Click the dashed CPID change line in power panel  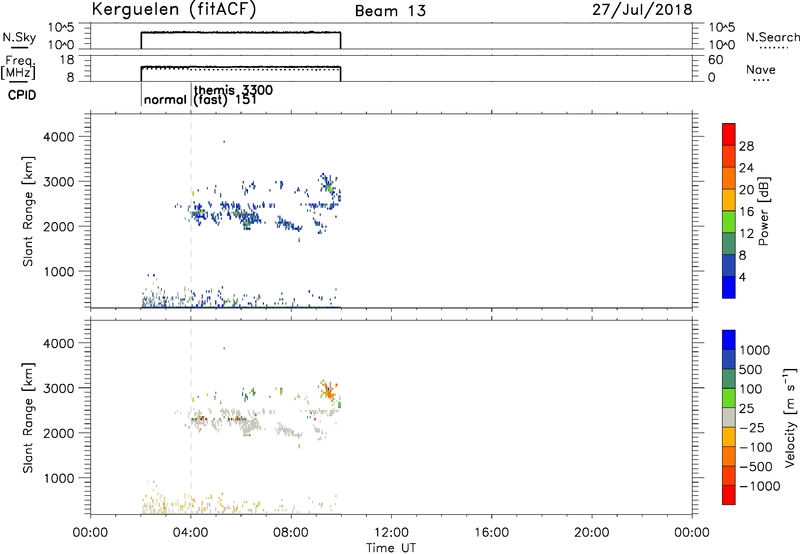click(x=191, y=210)
